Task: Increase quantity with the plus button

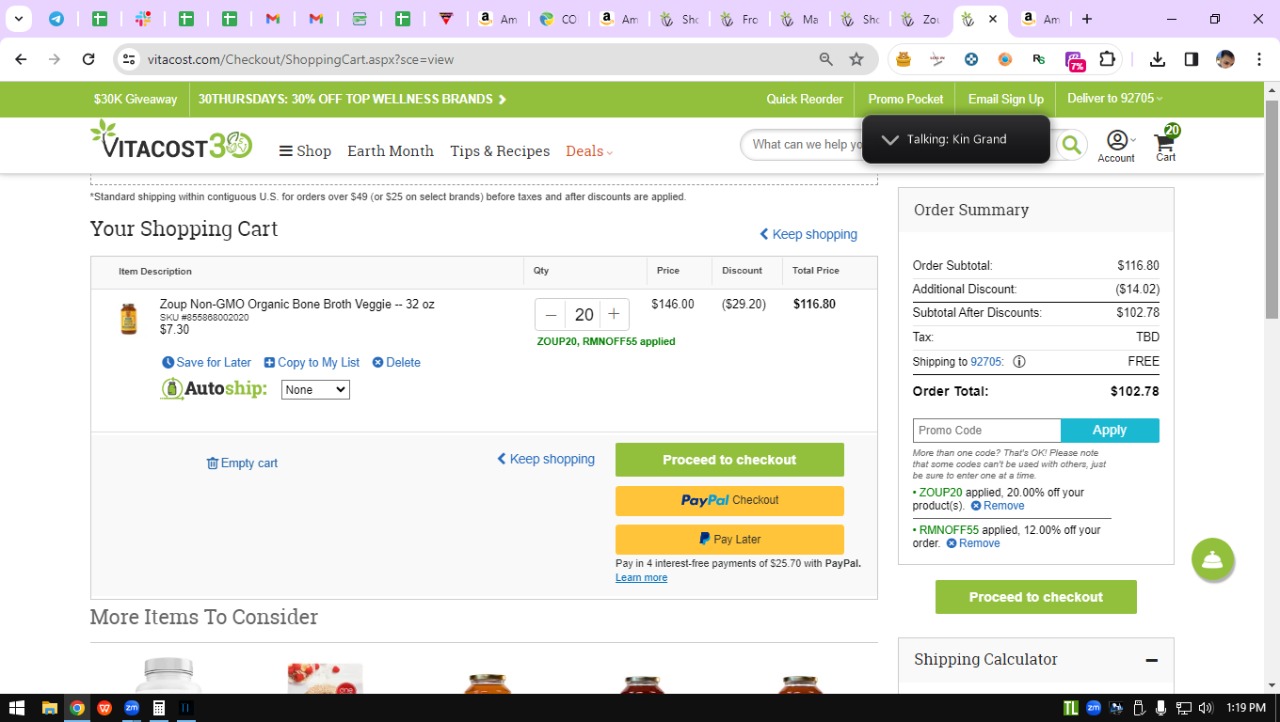Action: coord(614,315)
